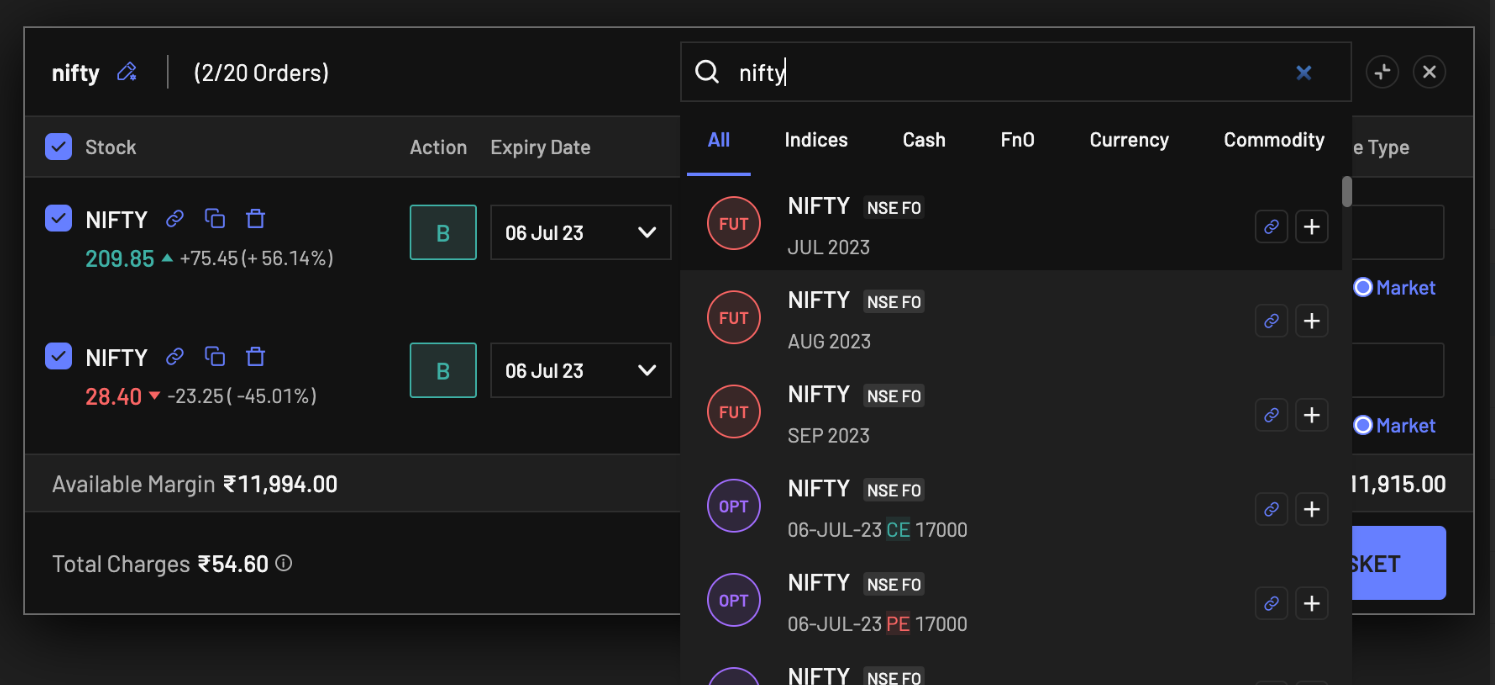Switch to the Indices search tab
Viewport: 1495px width, 685px height.
tap(816, 140)
